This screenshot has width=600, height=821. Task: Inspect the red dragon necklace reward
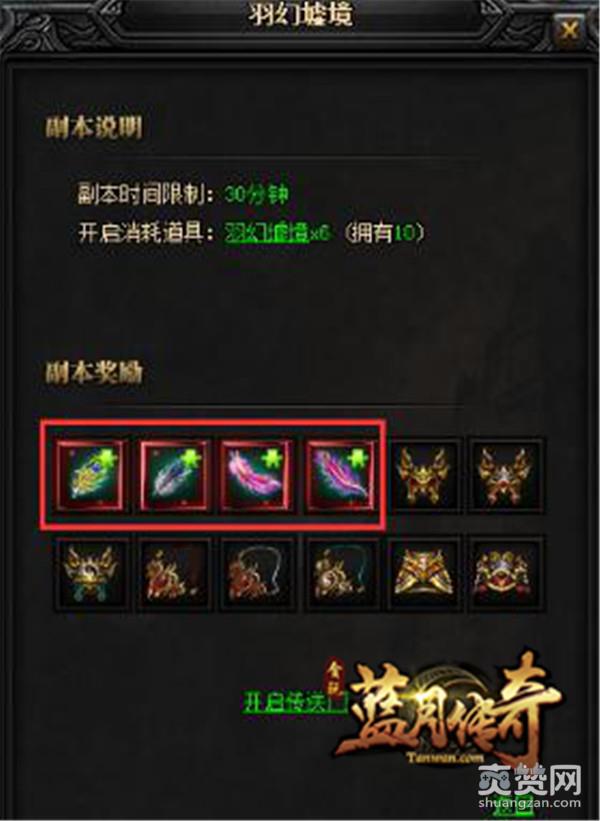click(173, 574)
